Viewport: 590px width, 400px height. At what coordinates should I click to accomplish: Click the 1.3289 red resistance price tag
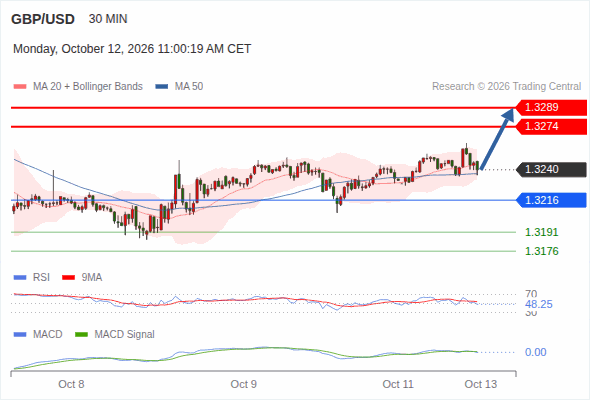click(x=551, y=107)
